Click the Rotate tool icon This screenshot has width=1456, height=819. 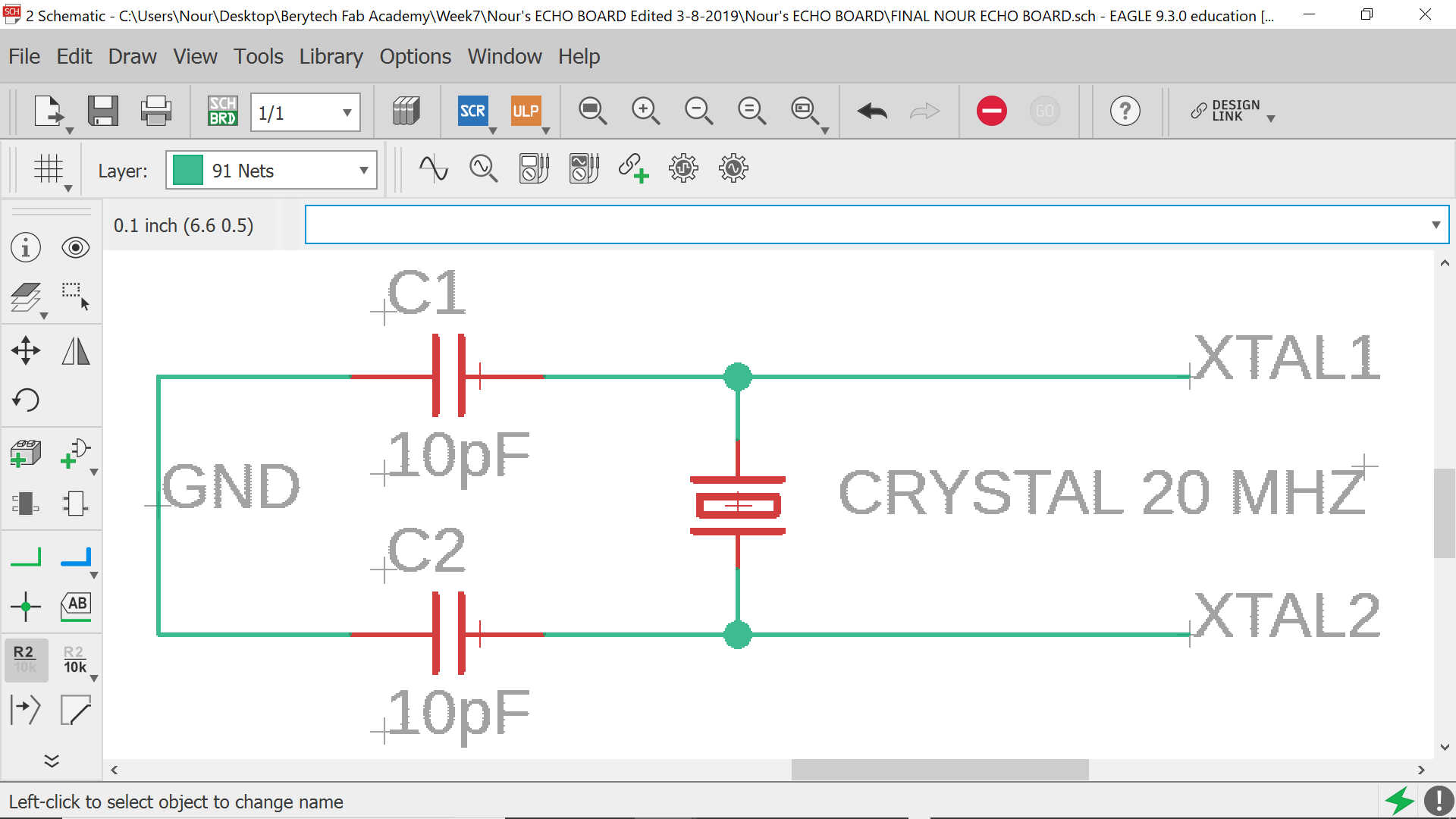(x=26, y=400)
